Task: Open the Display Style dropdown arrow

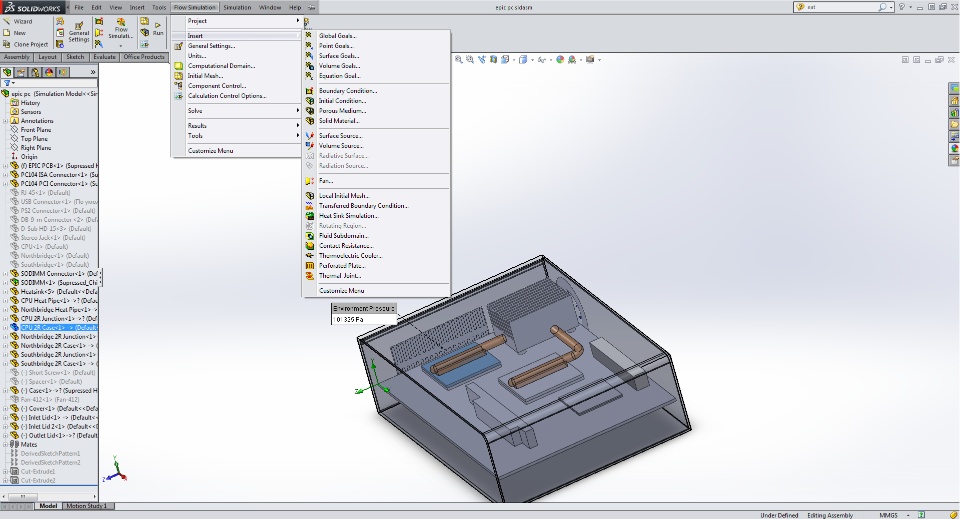Action: click(532, 60)
